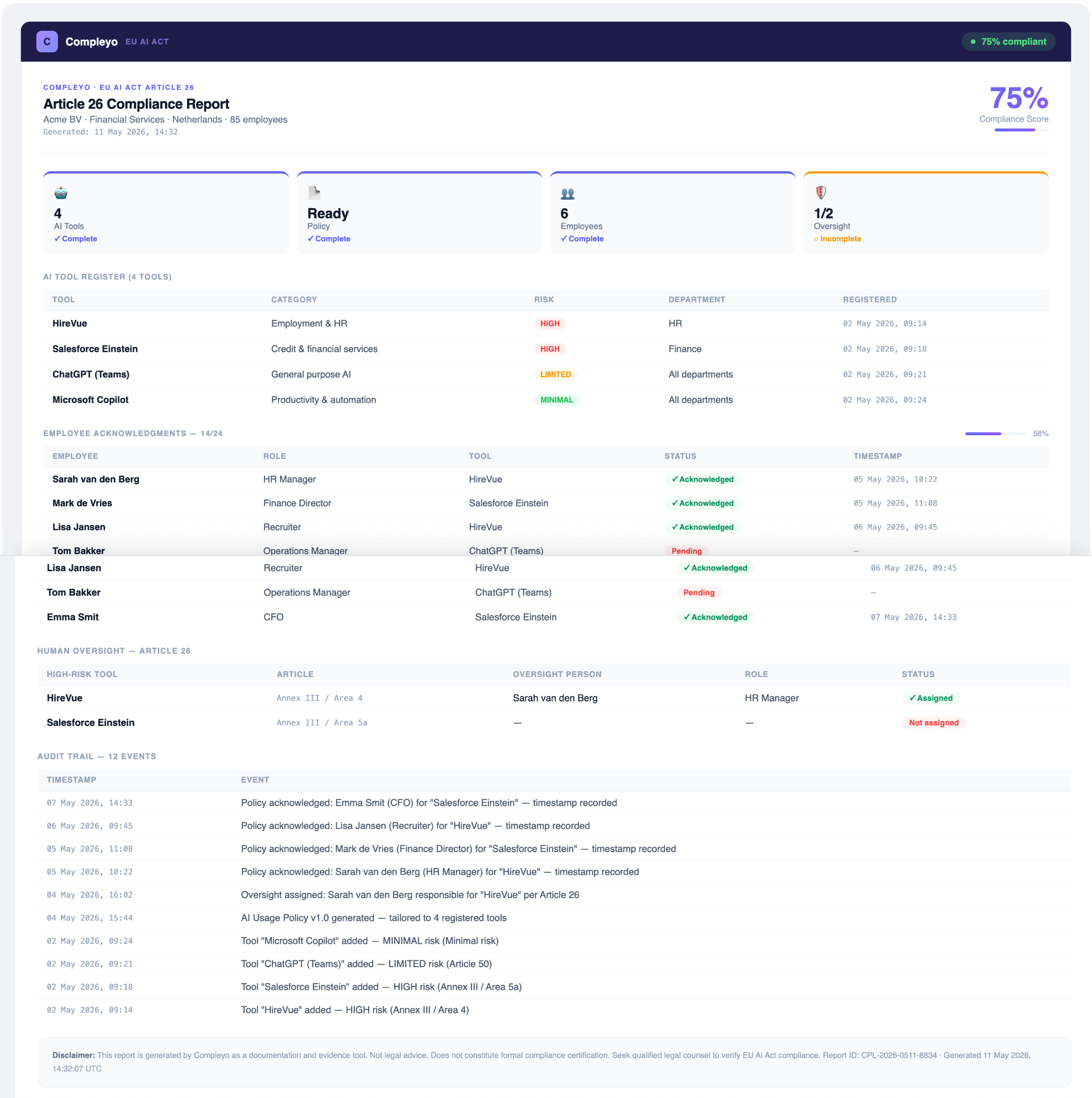Click the shield icon on Oversight card
1092x1098 pixels.
pos(821,193)
